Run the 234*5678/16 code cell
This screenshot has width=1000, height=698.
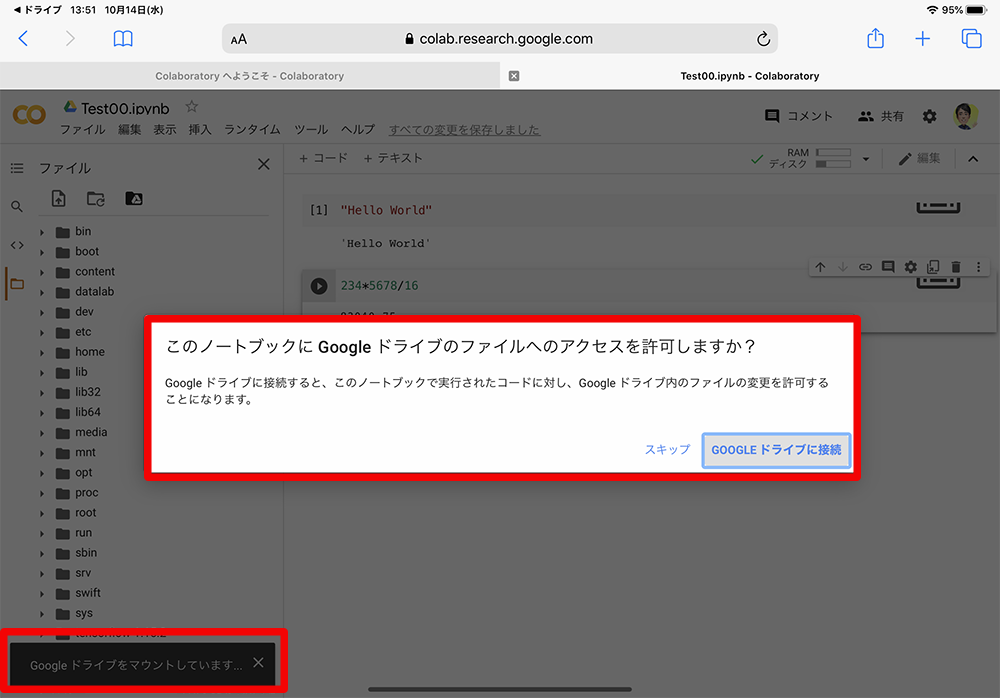(318, 285)
